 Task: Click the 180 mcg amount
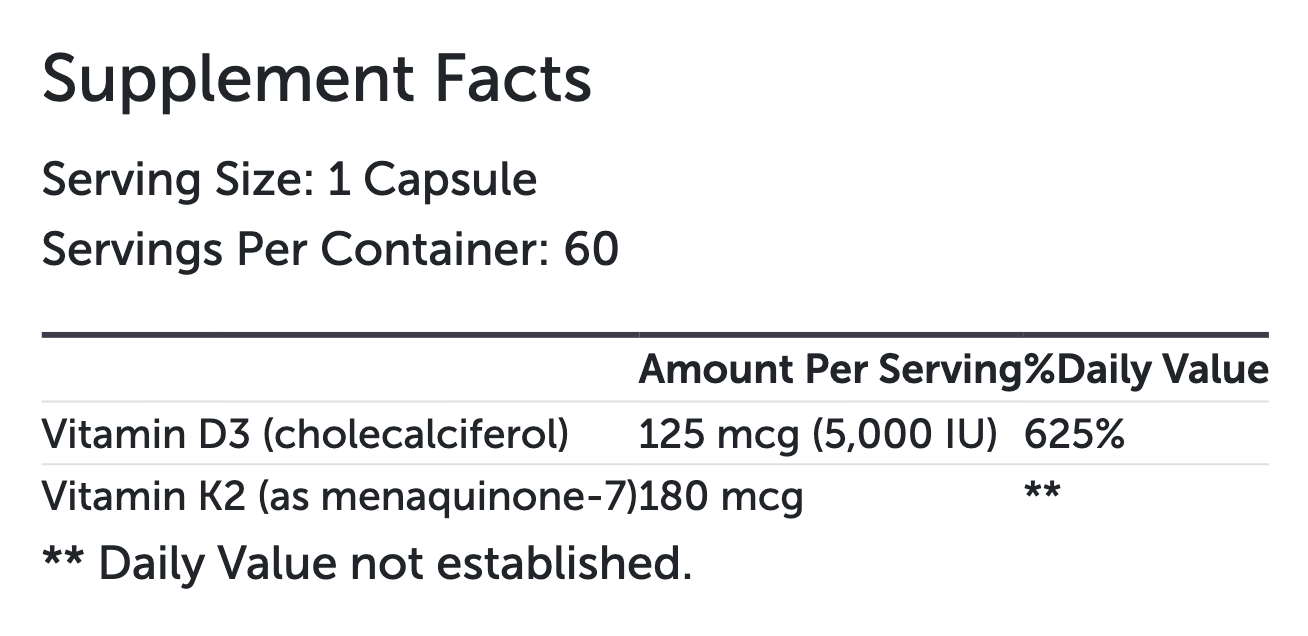(x=720, y=496)
